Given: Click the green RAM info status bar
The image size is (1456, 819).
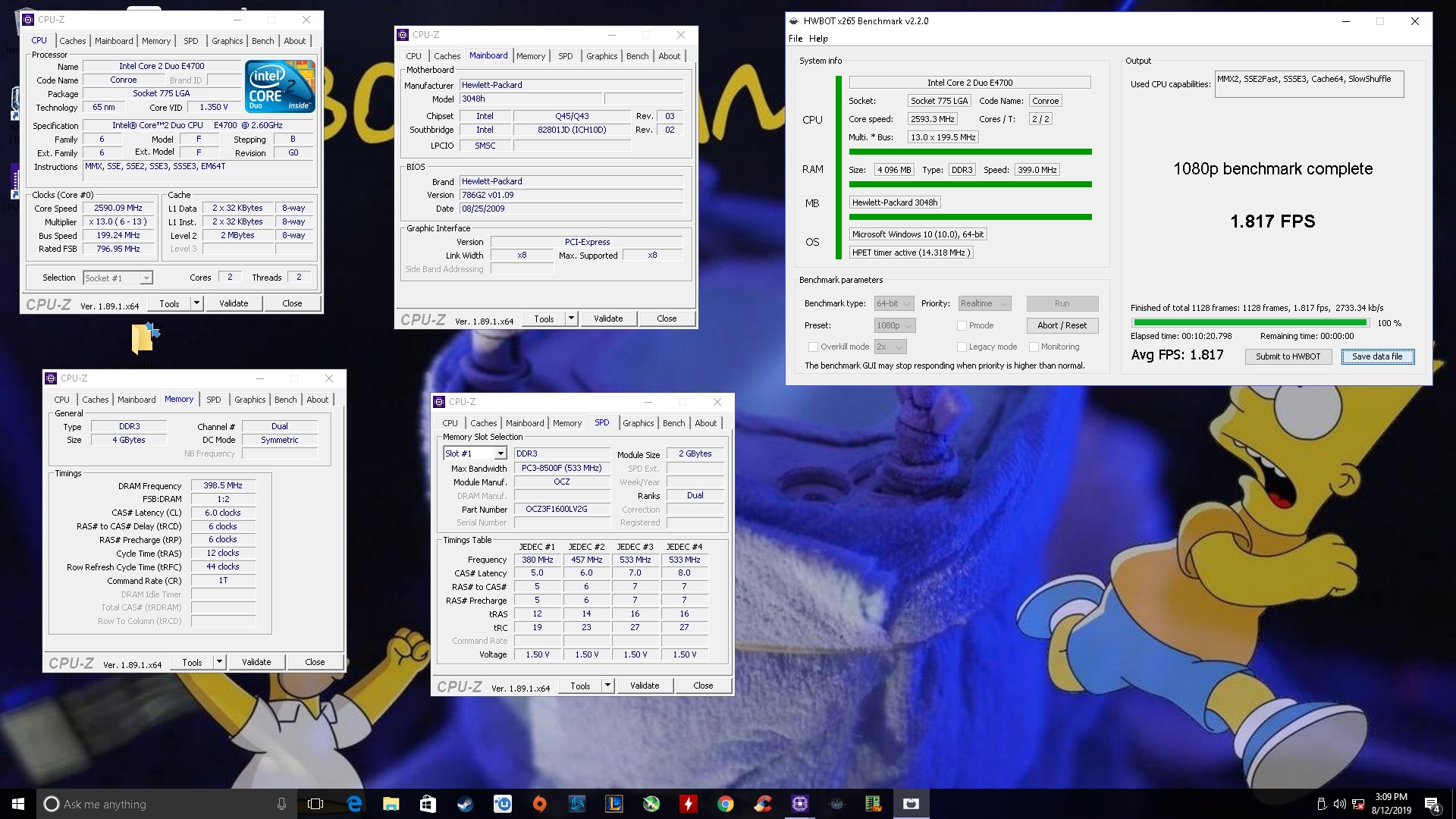Looking at the screenshot, I should pos(971,184).
